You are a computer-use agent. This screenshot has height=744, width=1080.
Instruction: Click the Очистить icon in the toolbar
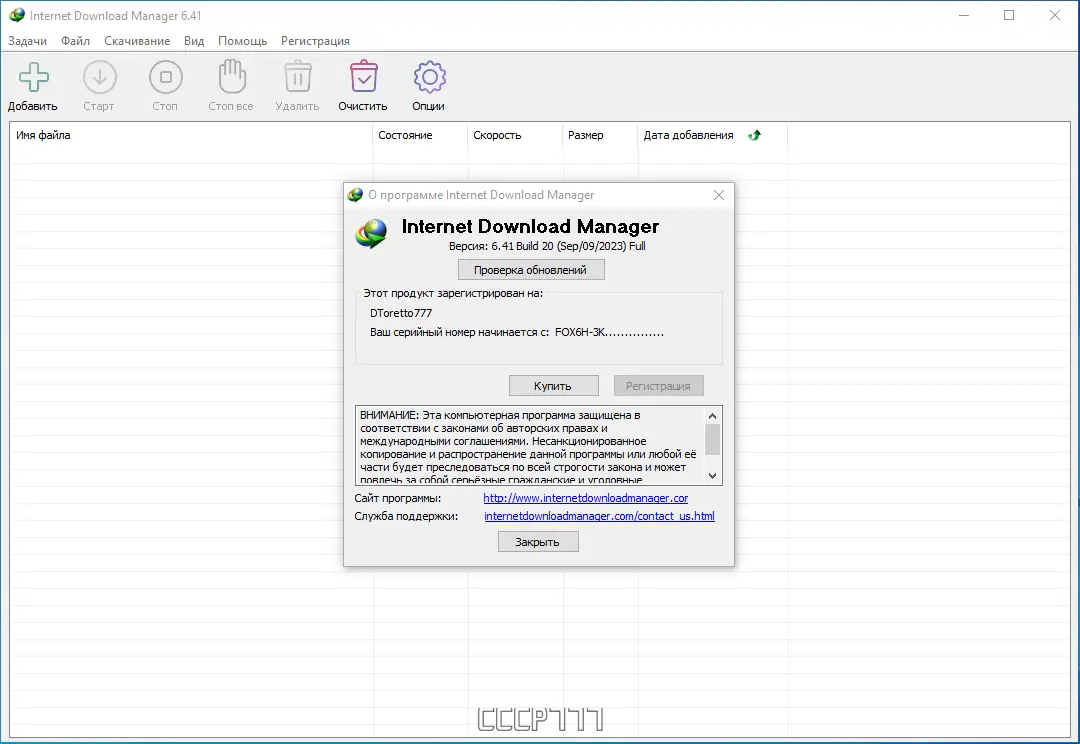(x=362, y=76)
